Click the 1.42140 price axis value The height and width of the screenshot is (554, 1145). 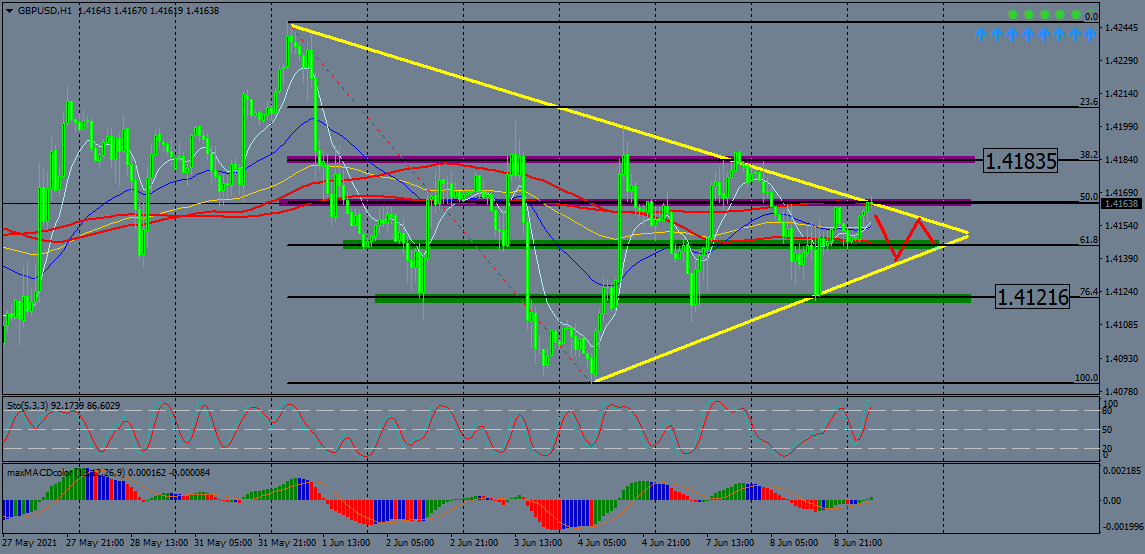click(x=1120, y=94)
